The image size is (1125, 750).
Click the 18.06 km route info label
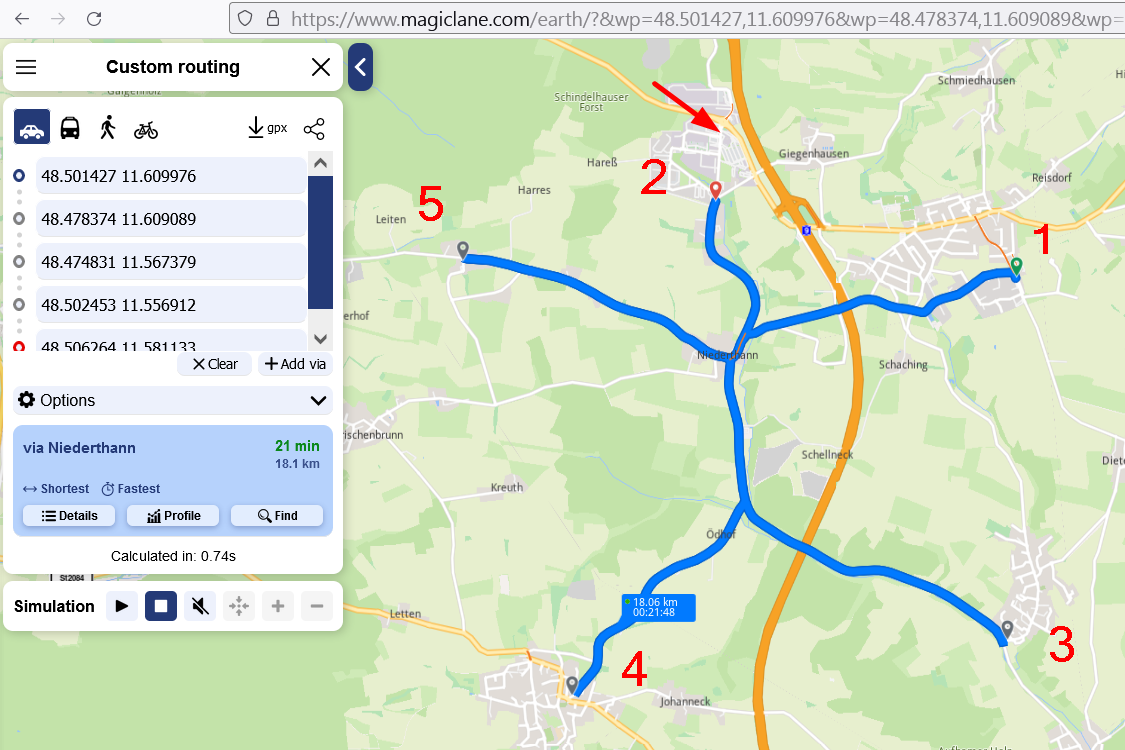tap(658, 607)
